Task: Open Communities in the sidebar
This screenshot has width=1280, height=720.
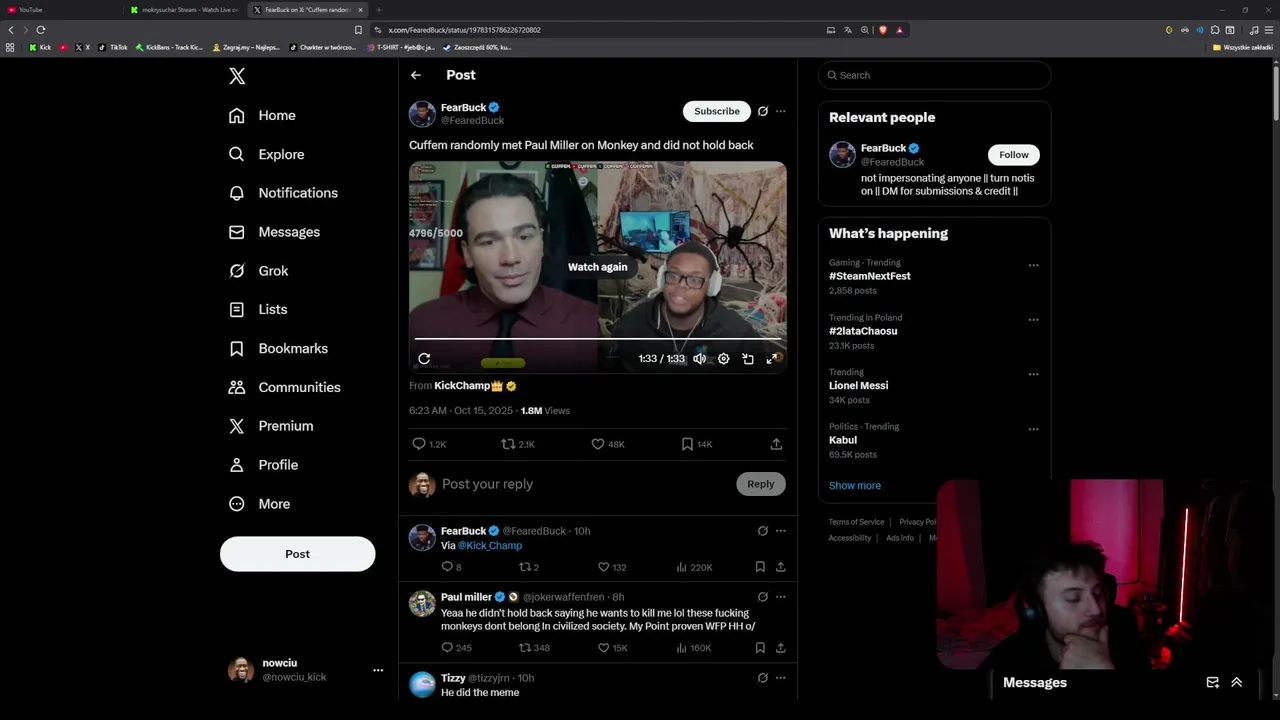Action: pyautogui.click(x=284, y=387)
